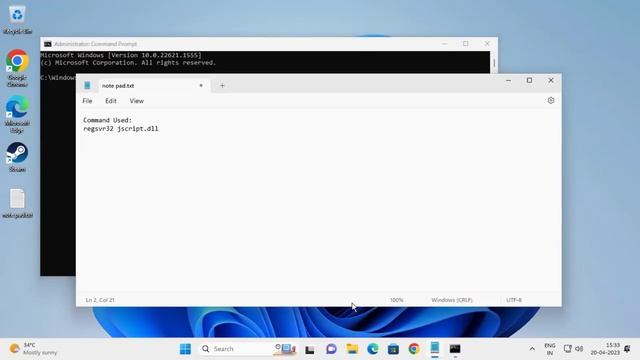Click the Ln 2, Col 21 status indicator
This screenshot has height=360, width=640.
tap(100, 300)
